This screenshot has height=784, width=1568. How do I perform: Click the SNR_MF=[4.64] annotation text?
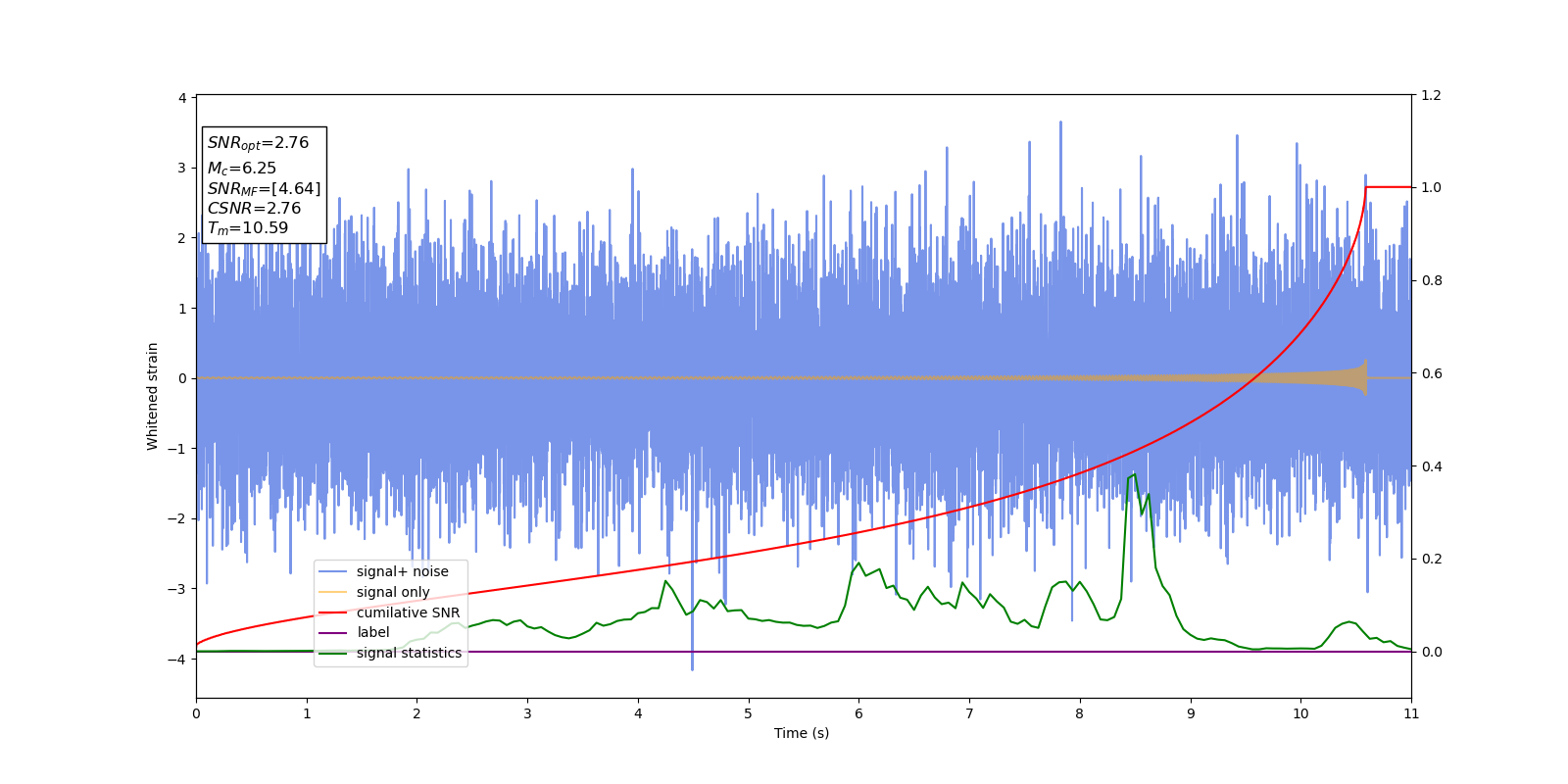point(264,188)
